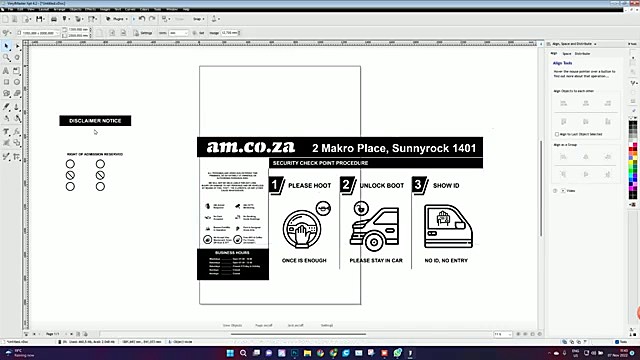
Task: Select the Pen drawing tool
Action: click(6, 107)
